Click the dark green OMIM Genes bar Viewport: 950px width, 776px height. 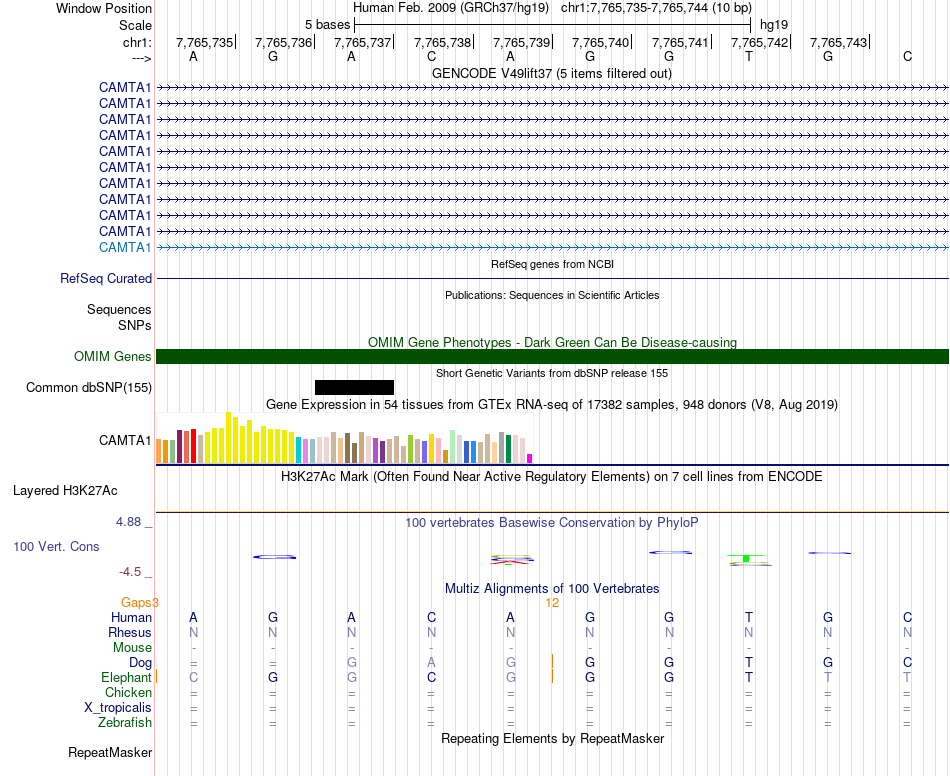[x=552, y=356]
